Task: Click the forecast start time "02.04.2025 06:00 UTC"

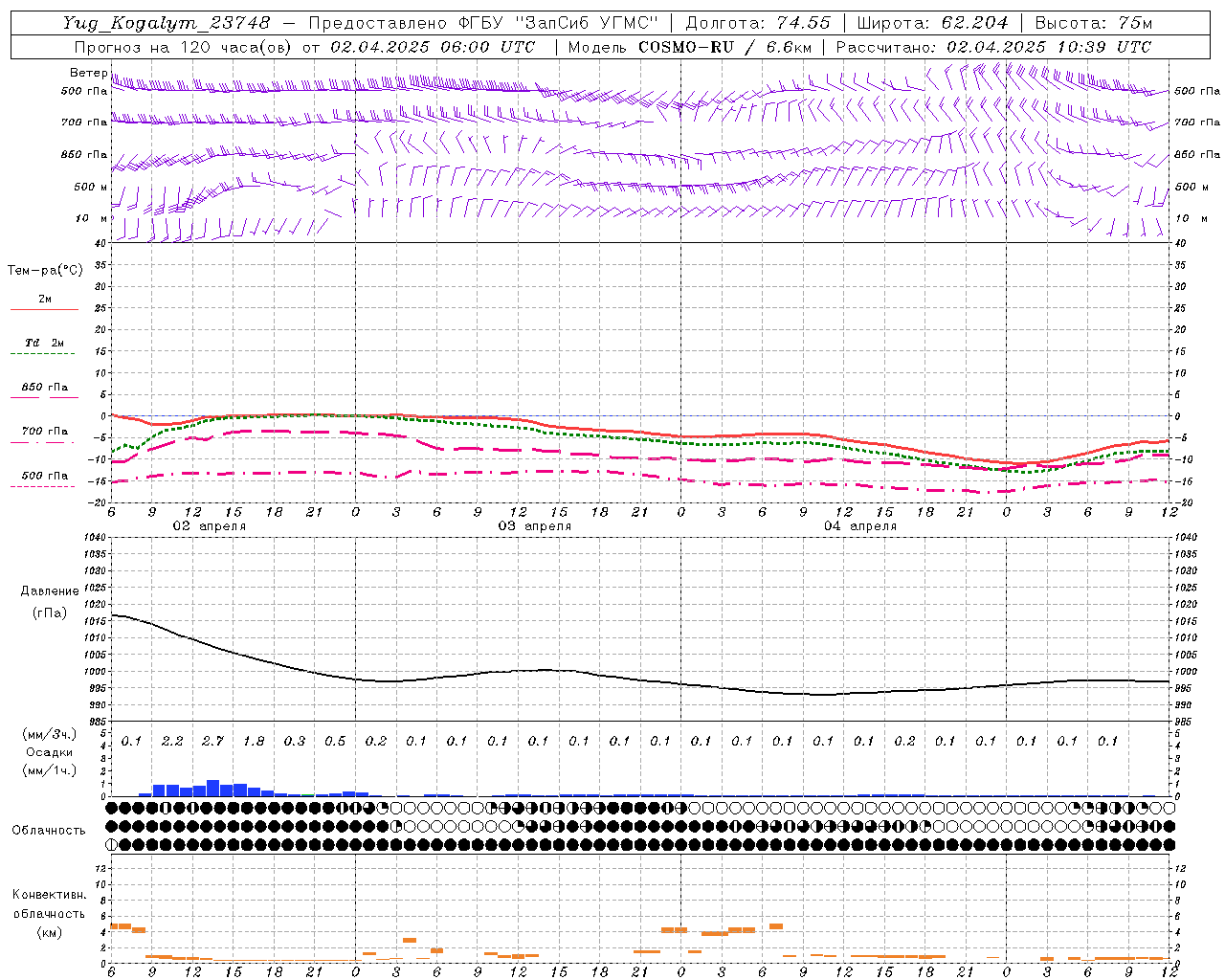Action: coord(433,47)
